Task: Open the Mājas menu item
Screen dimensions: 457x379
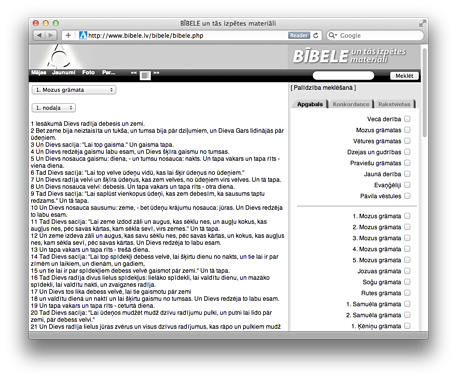Action: (x=39, y=72)
